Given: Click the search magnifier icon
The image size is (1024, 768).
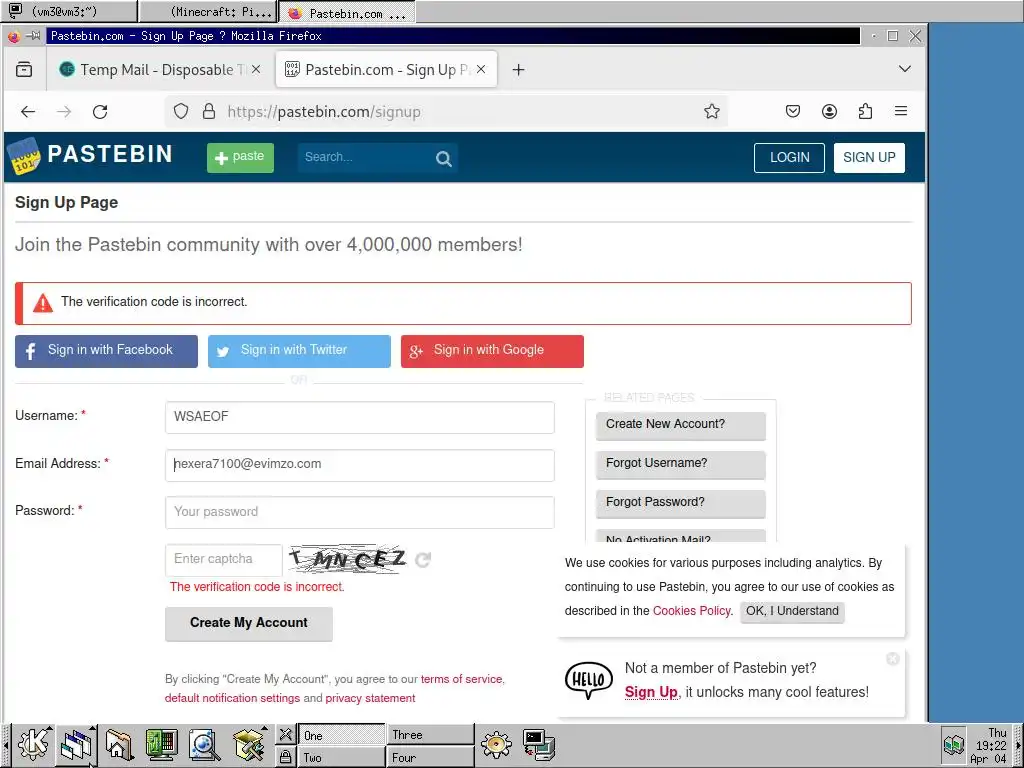Looking at the screenshot, I should coord(444,159).
